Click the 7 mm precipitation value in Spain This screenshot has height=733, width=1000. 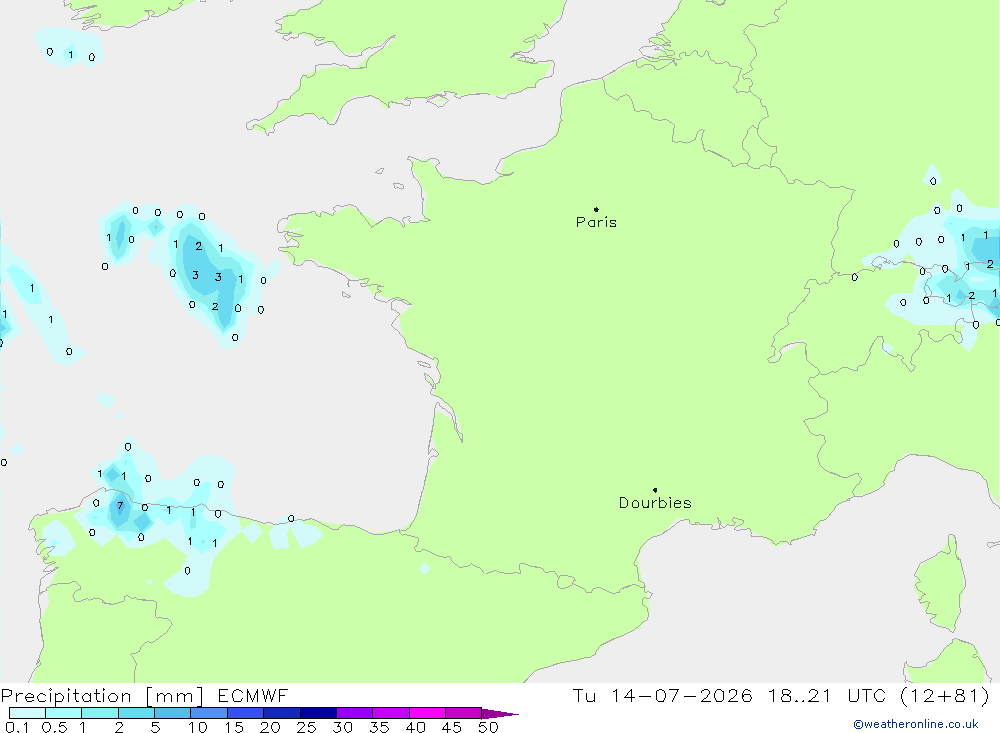[x=120, y=506]
